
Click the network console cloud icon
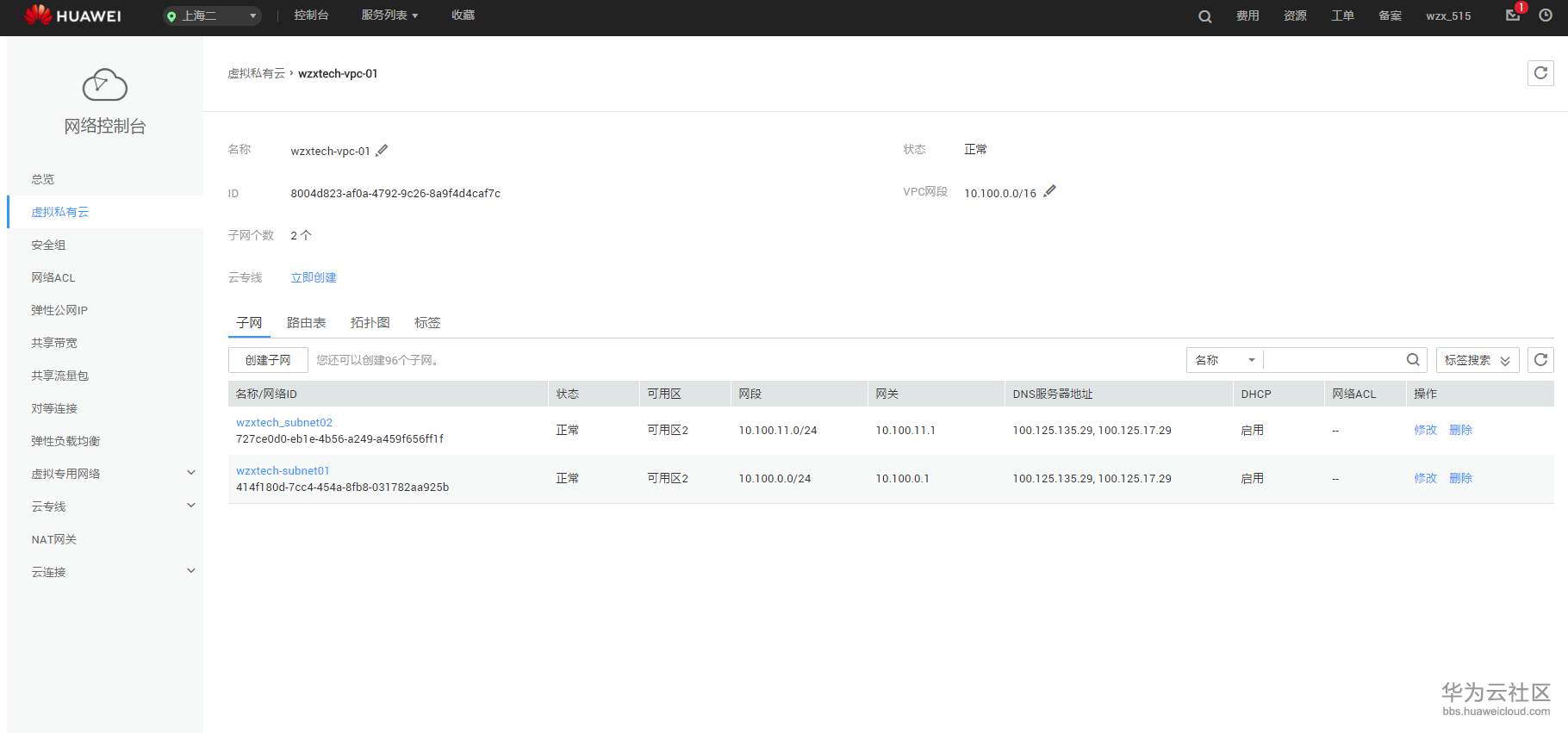105,84
